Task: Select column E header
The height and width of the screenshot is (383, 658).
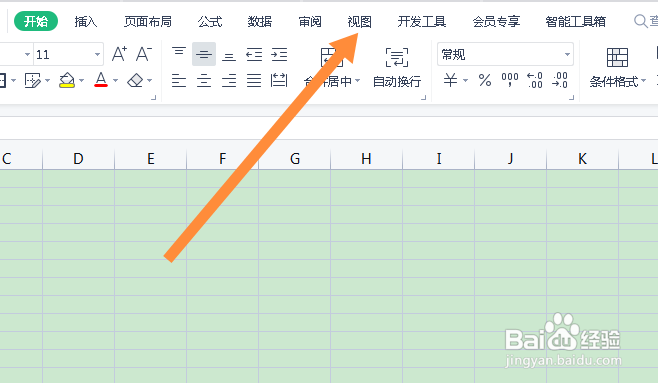Action: pyautogui.click(x=151, y=159)
